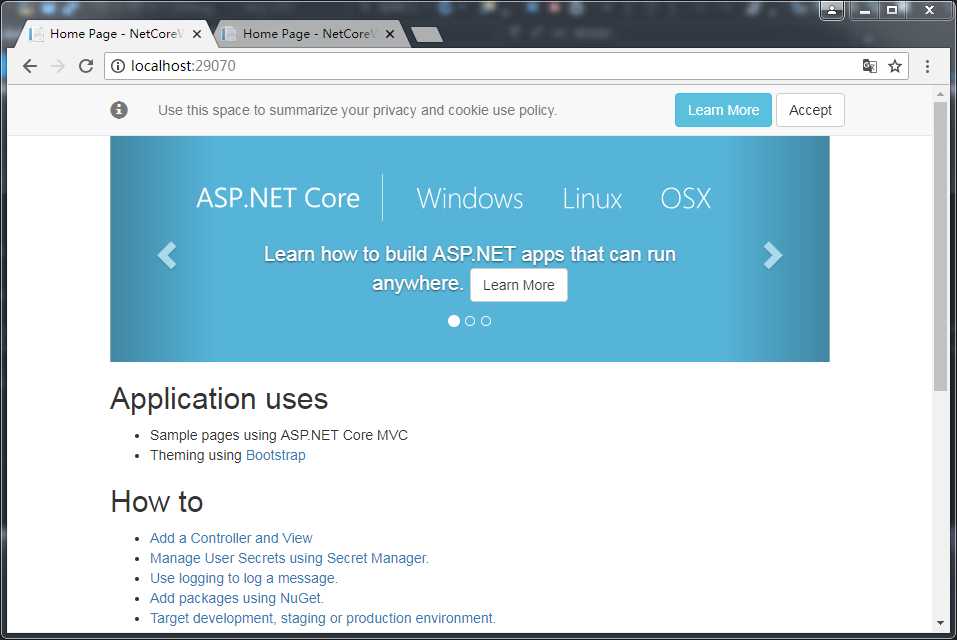Minimize the Chrome window
This screenshot has height=640, width=957.
tap(864, 10)
